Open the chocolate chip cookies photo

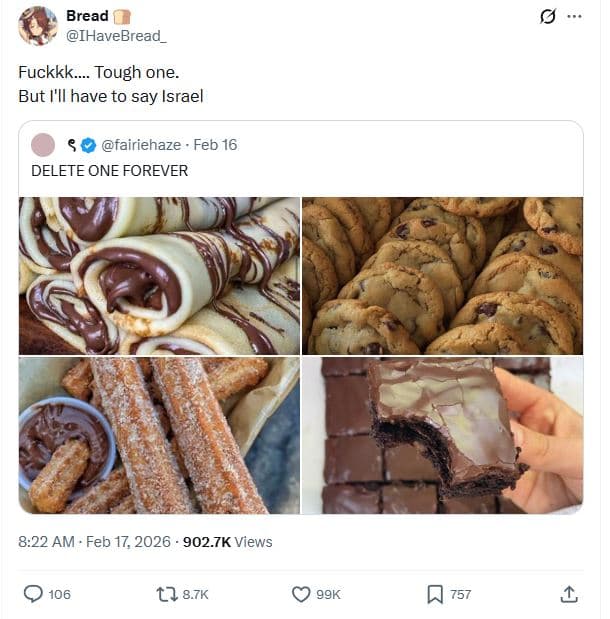[442, 275]
